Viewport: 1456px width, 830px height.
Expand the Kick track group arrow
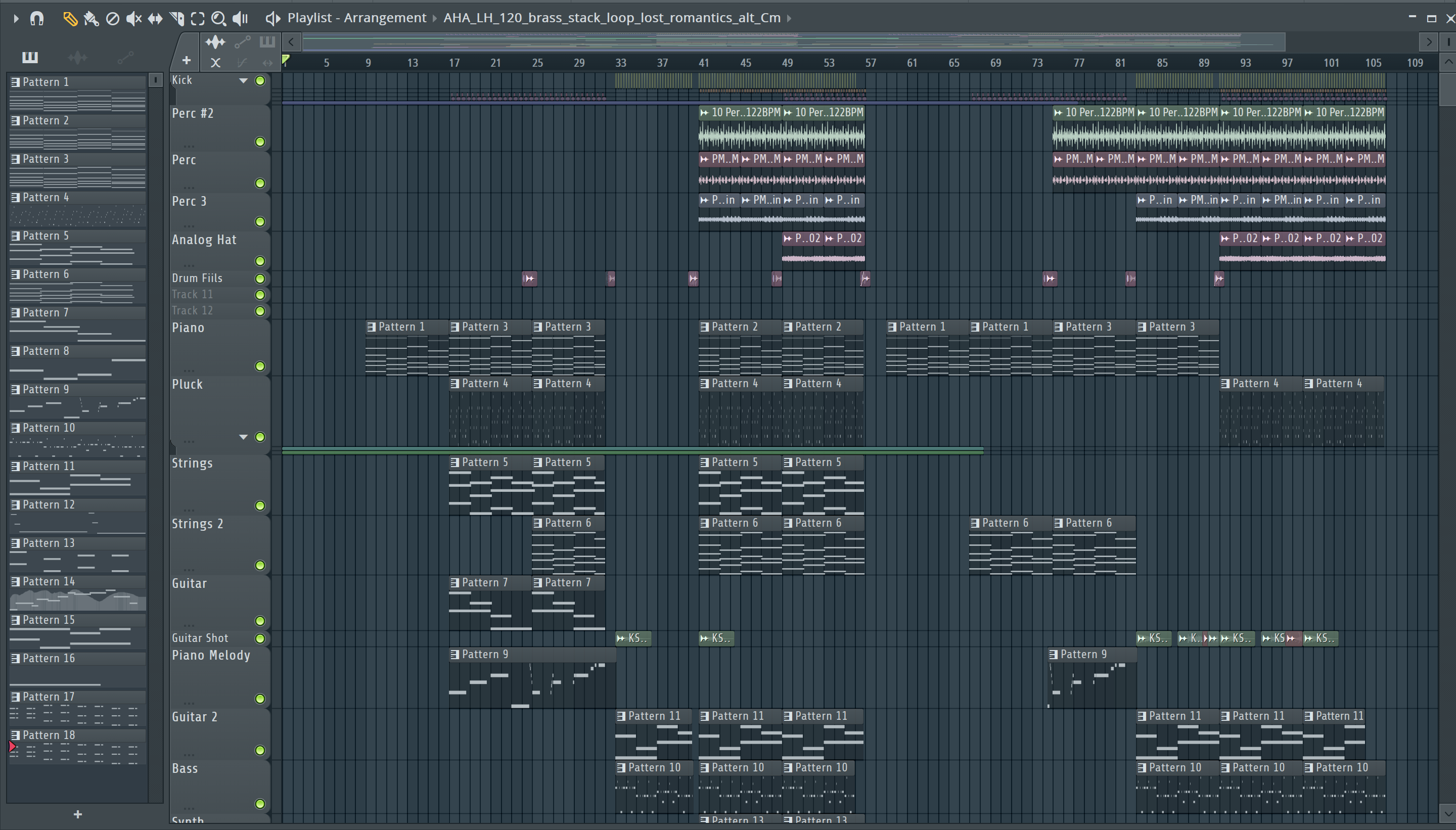click(x=244, y=80)
